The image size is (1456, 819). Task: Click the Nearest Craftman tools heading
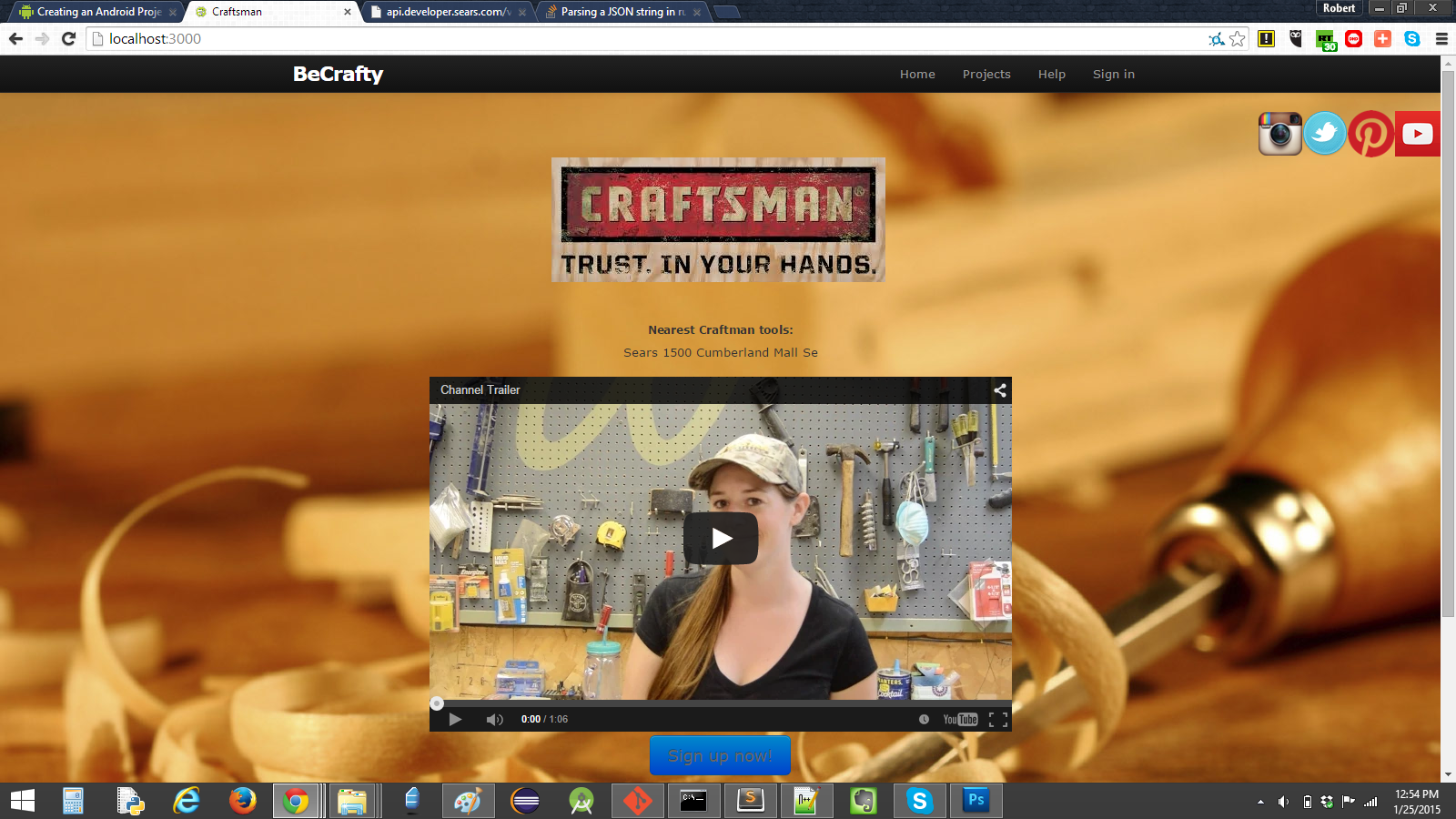[721, 329]
